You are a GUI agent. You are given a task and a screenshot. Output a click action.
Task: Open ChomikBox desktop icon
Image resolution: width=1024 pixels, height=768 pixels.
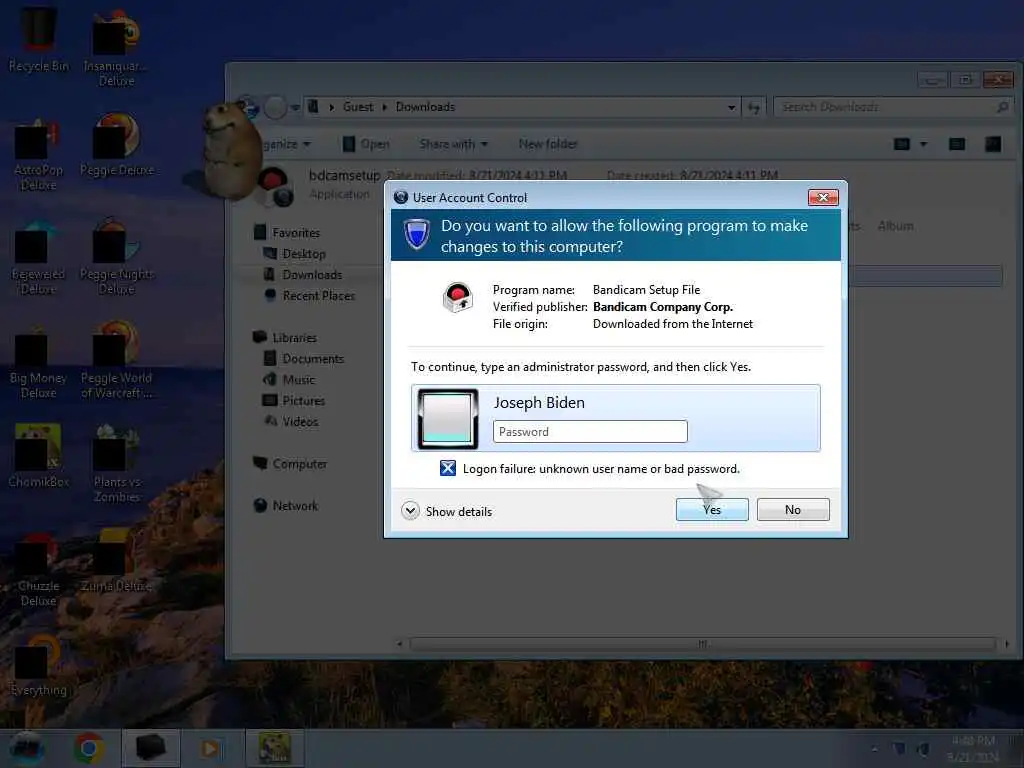(39, 456)
